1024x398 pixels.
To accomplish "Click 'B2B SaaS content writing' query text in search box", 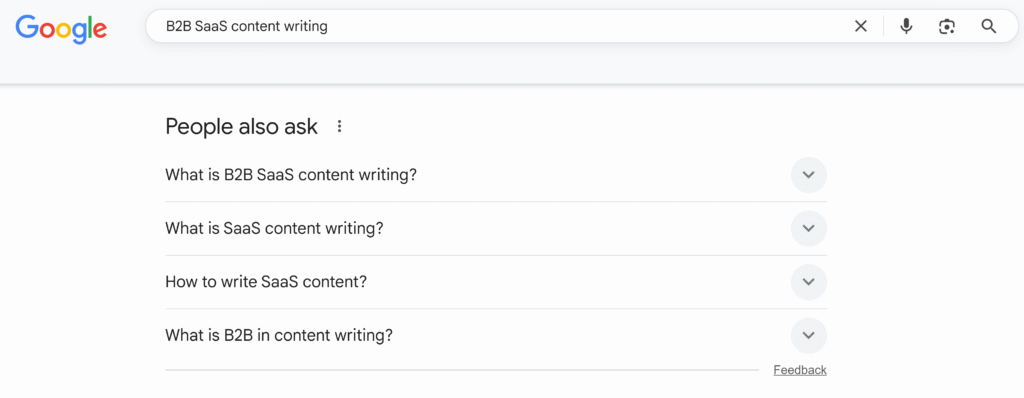I will coord(247,27).
